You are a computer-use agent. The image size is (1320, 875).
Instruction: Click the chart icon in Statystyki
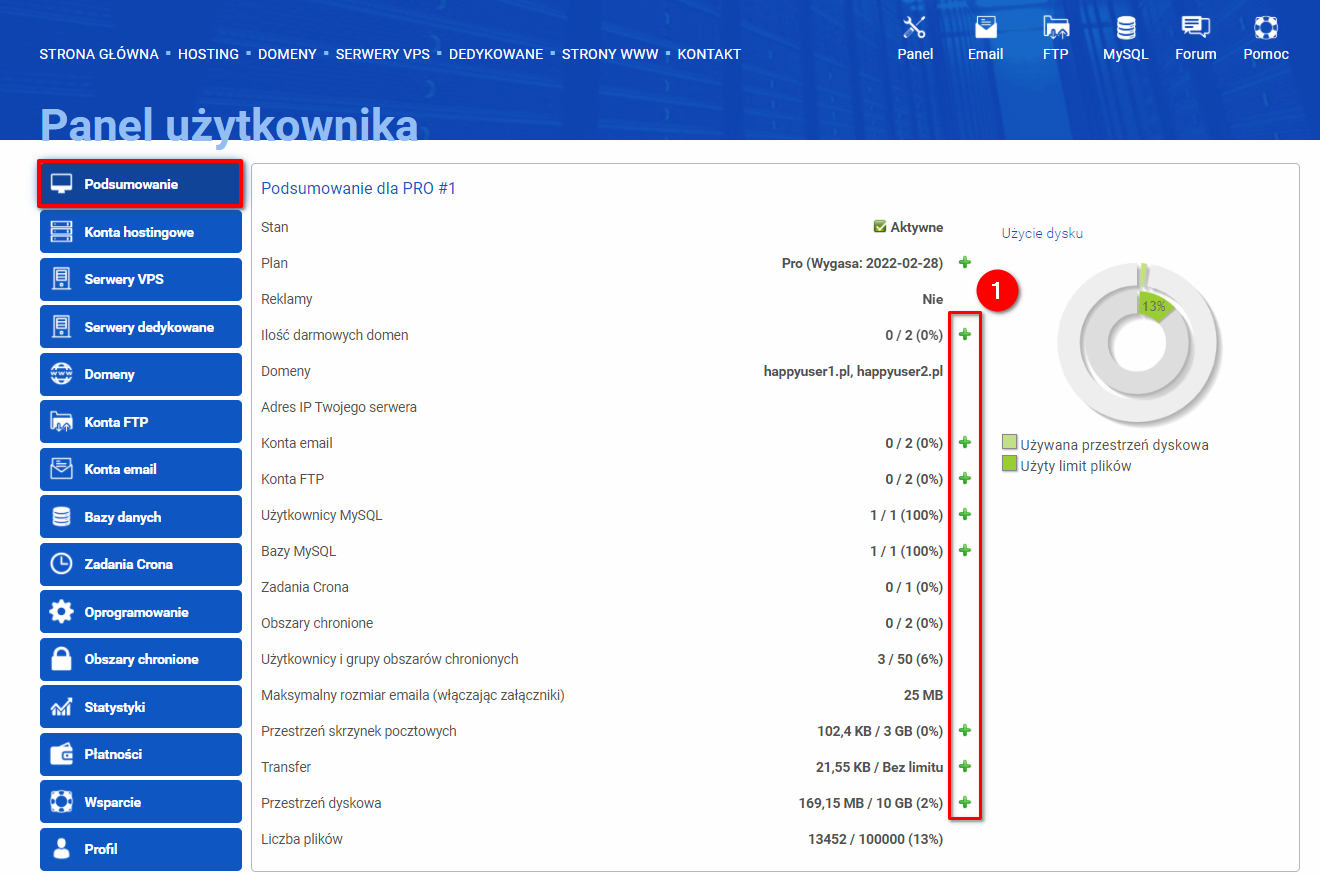point(62,707)
